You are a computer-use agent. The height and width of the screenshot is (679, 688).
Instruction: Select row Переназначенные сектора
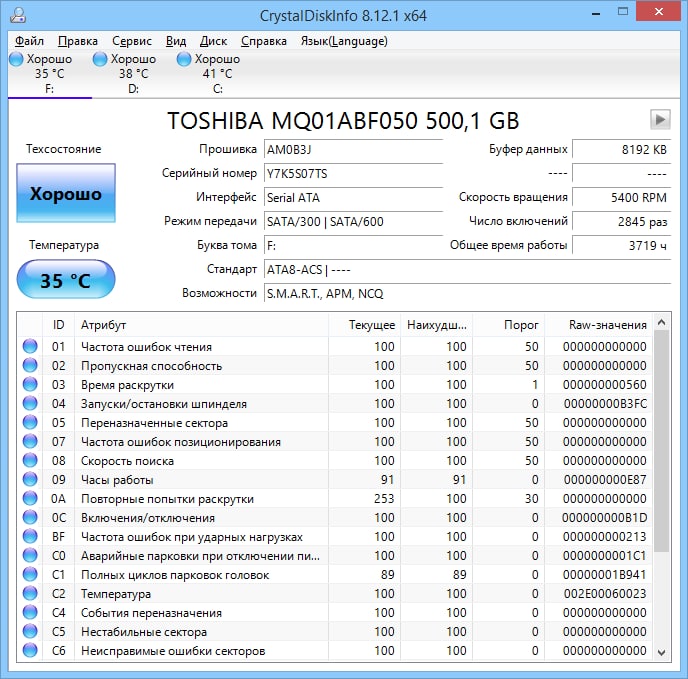click(x=335, y=422)
